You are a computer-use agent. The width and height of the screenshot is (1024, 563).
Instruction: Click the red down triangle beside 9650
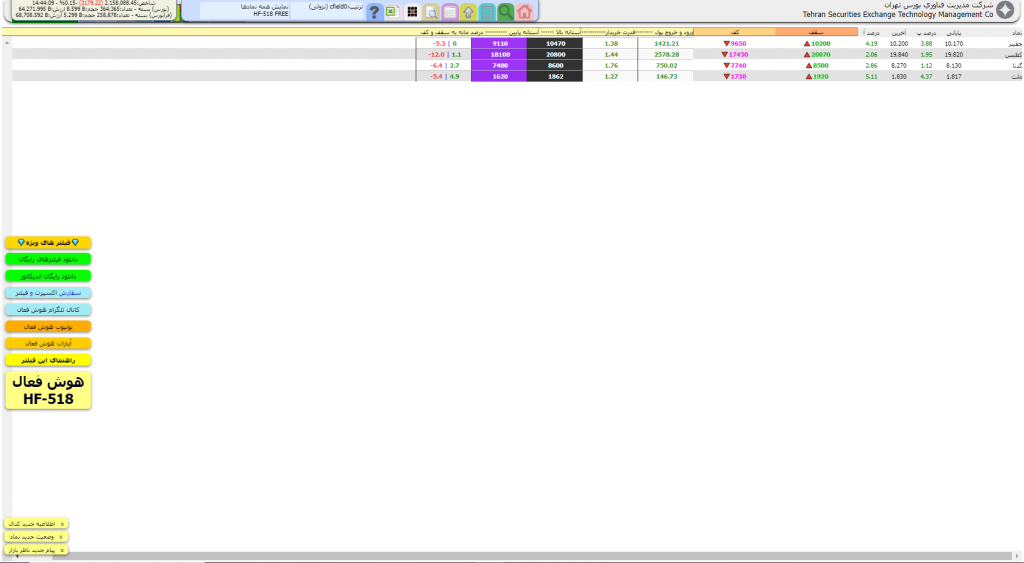click(x=726, y=44)
